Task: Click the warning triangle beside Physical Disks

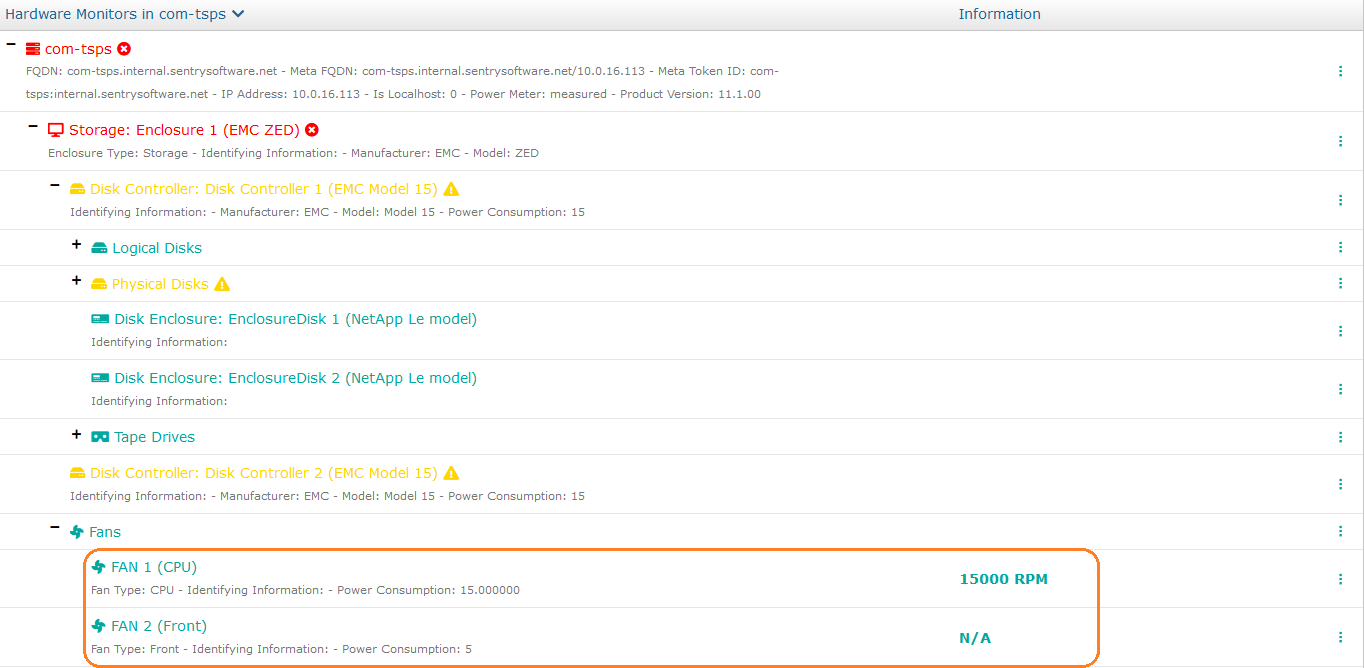Action: (x=222, y=284)
